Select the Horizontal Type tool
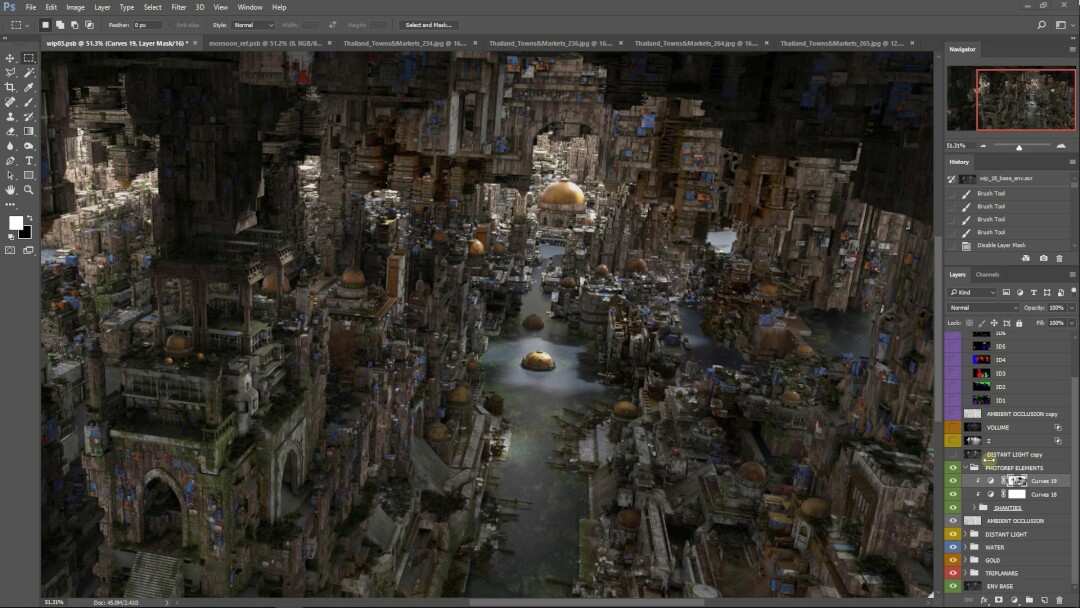This screenshot has width=1080, height=608. click(x=29, y=160)
